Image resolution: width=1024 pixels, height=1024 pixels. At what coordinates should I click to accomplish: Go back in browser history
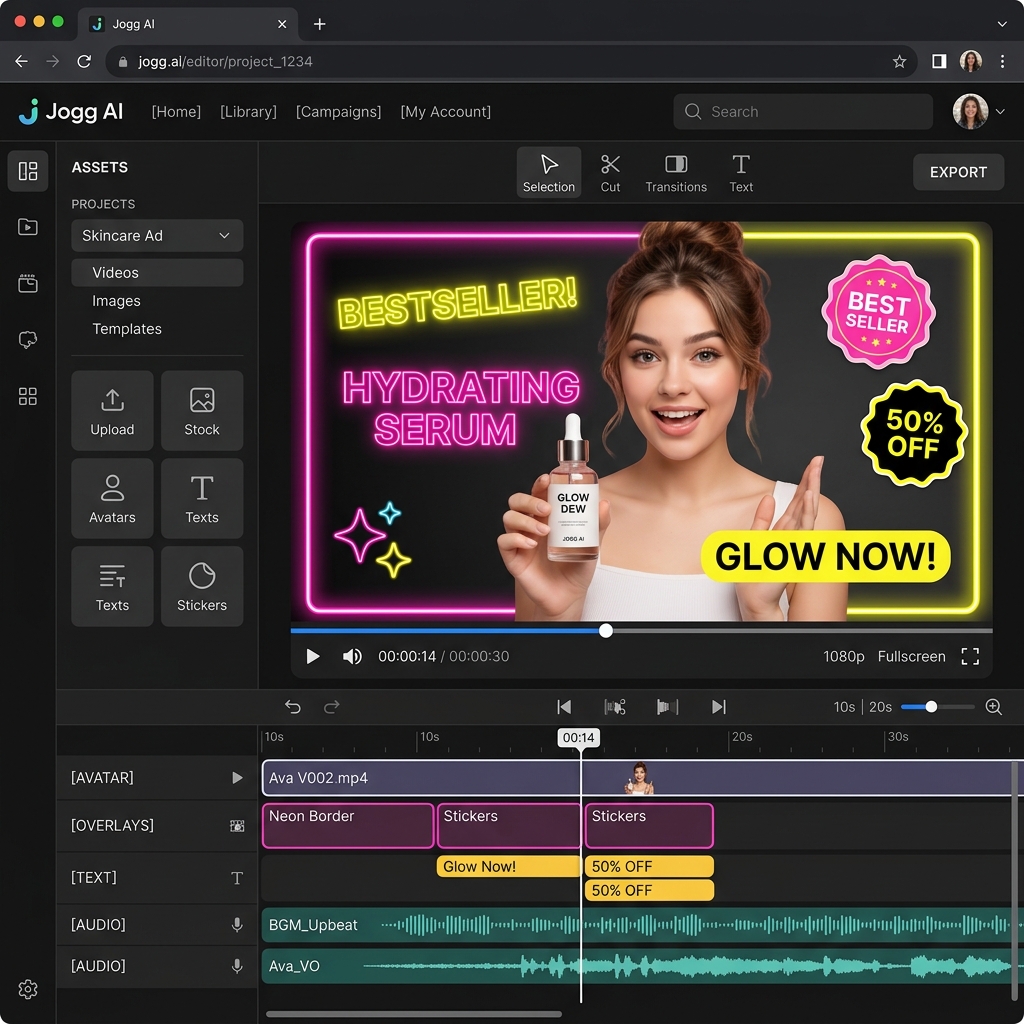point(22,61)
